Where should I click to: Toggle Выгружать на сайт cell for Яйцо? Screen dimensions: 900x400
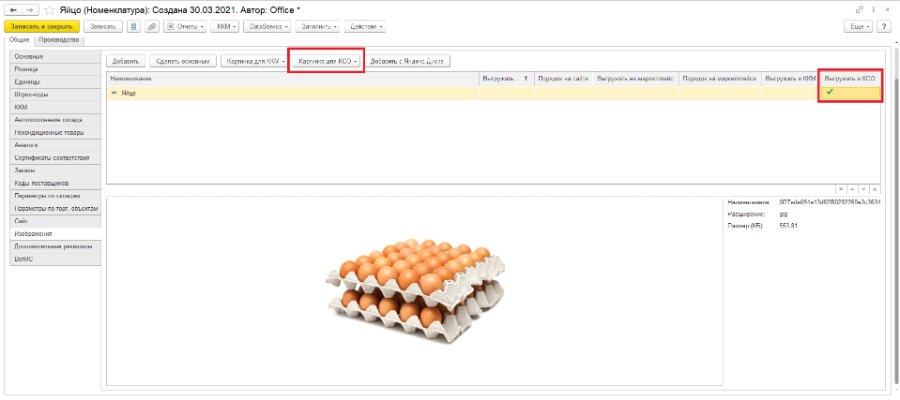click(x=506, y=93)
